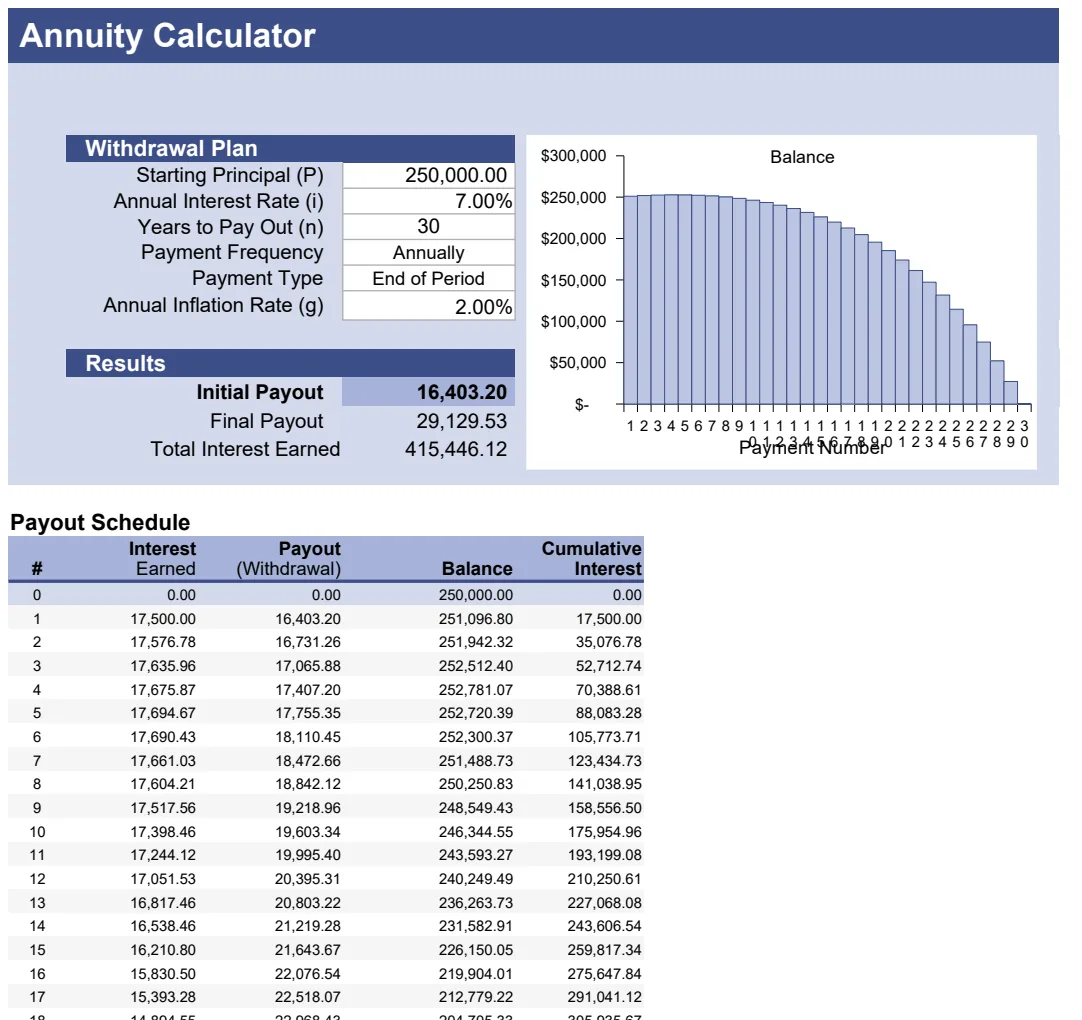
Task: Select interest earned cell 16,210.80
Action: (163, 950)
